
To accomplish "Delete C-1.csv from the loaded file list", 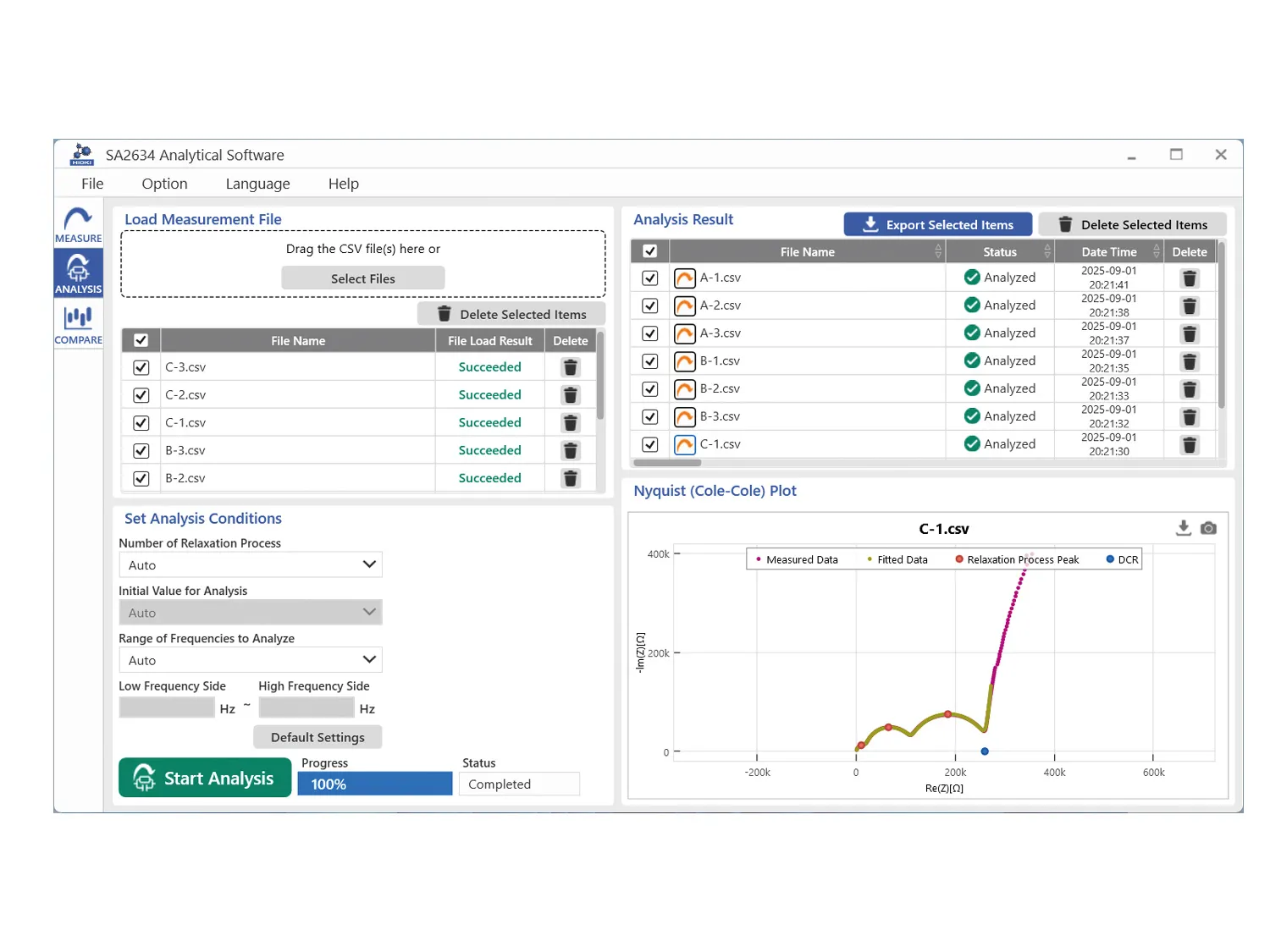I will pyautogui.click(x=571, y=423).
